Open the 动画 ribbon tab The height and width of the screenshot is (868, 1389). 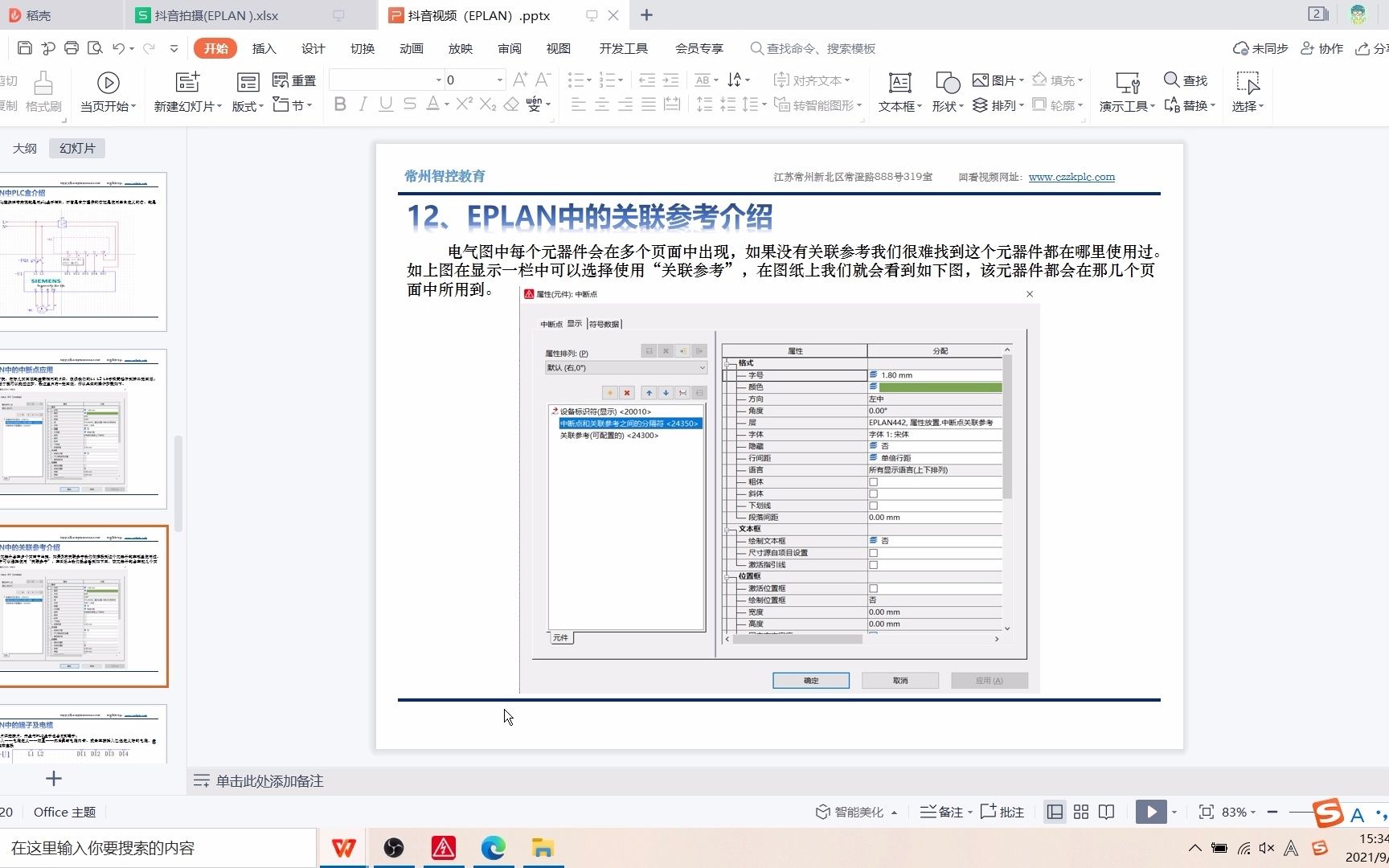tap(411, 48)
